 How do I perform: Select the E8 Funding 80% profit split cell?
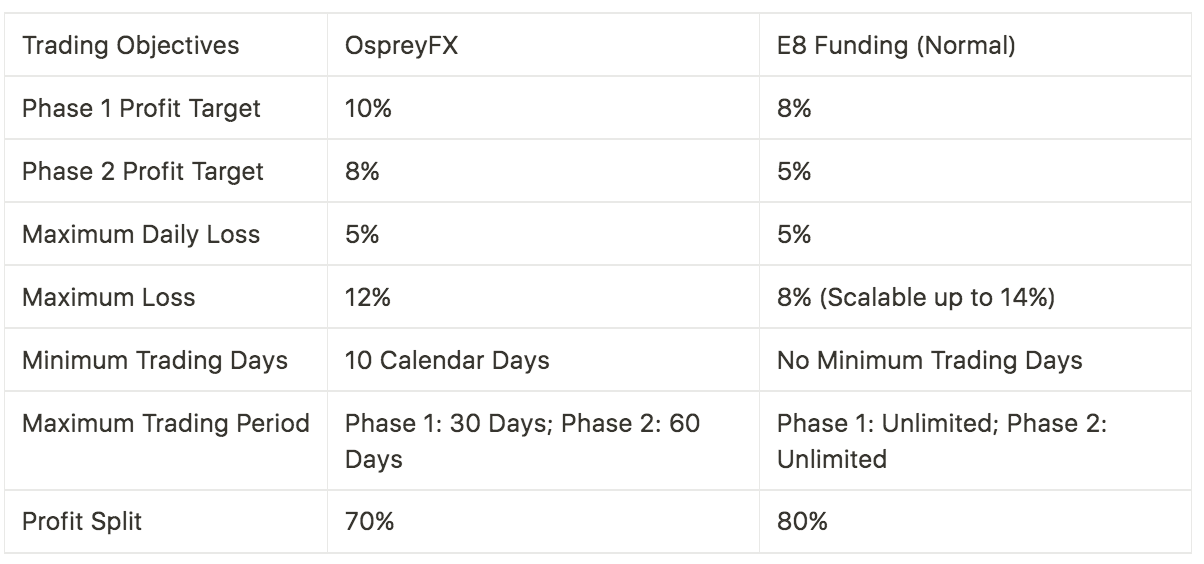975,522
